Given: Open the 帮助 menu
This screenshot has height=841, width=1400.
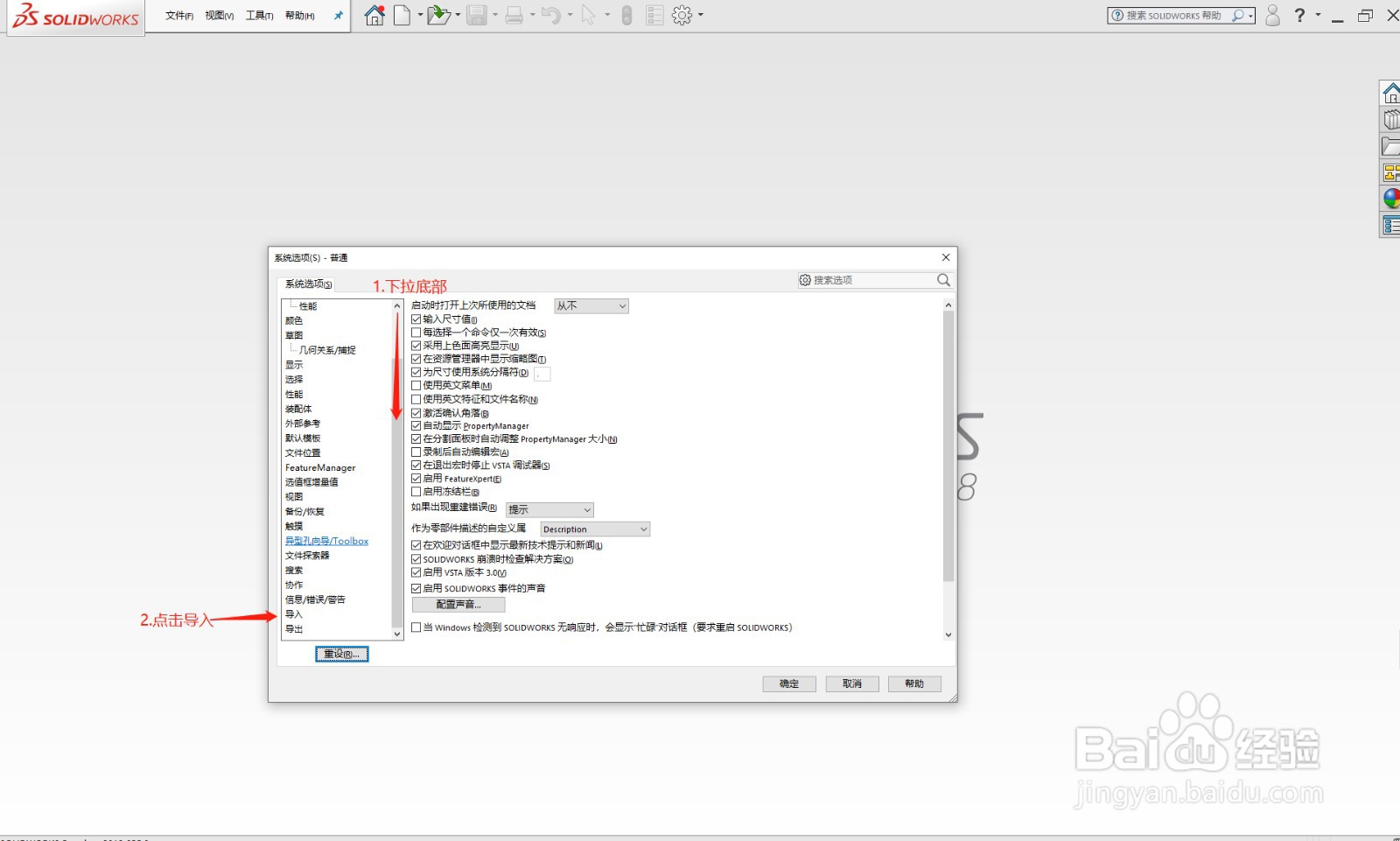Looking at the screenshot, I should tap(299, 16).
